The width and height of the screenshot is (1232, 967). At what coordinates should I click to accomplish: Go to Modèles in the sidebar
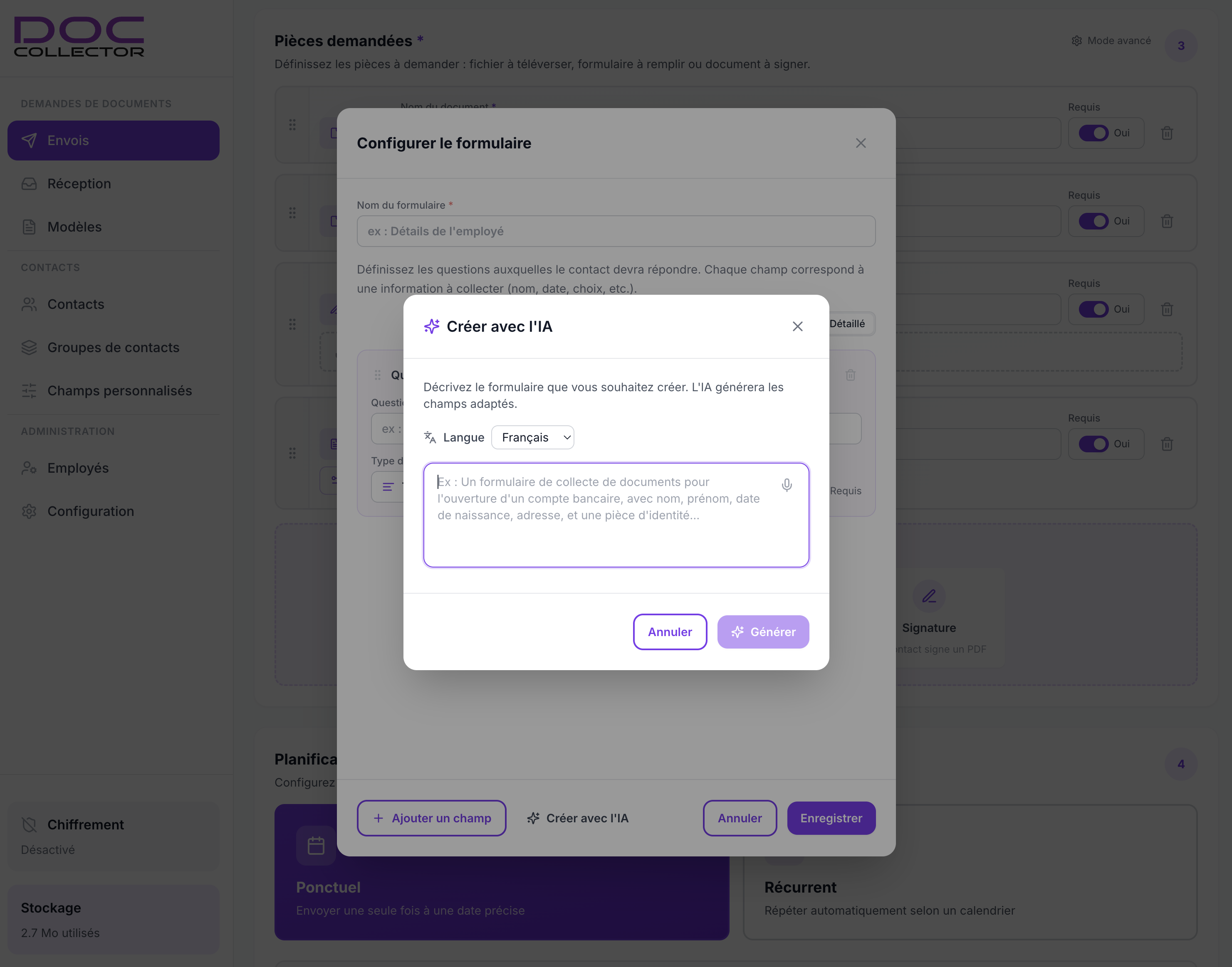74,227
